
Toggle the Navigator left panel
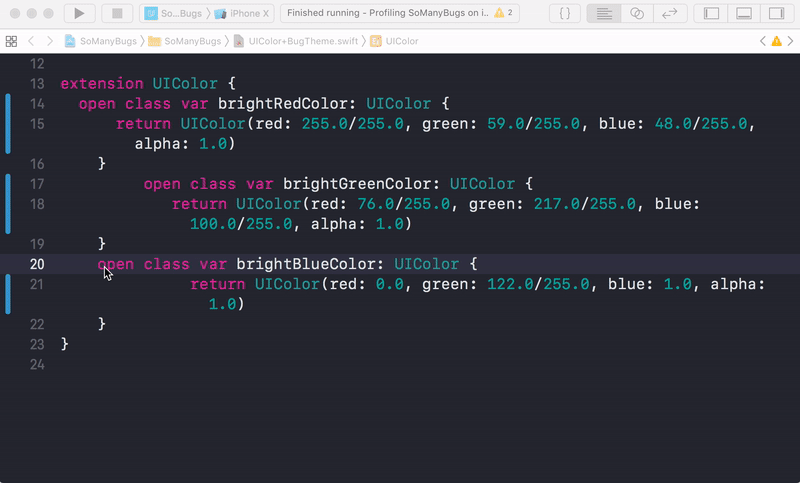[711, 13]
